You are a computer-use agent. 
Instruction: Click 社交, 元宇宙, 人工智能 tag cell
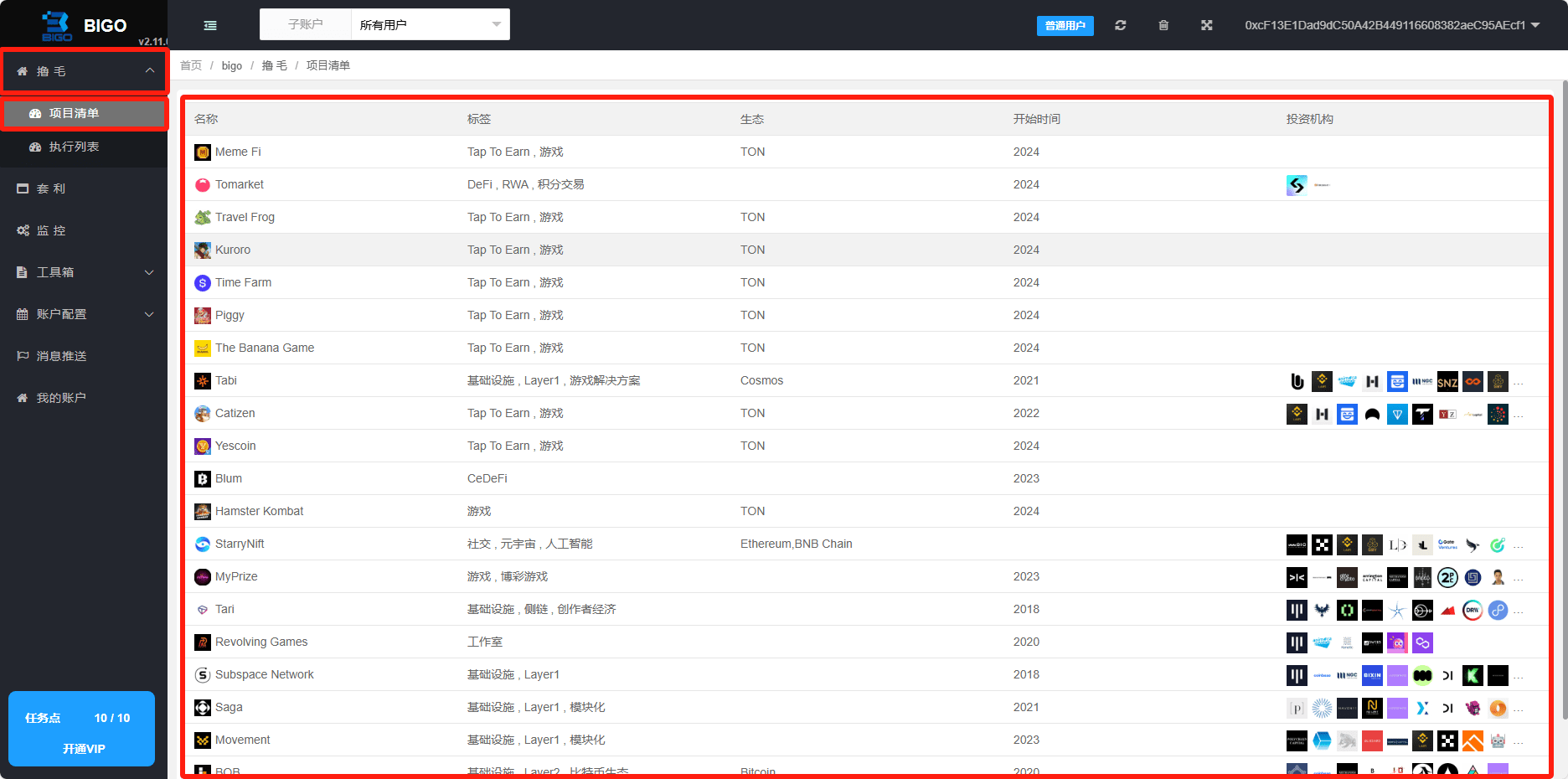pyautogui.click(x=530, y=544)
